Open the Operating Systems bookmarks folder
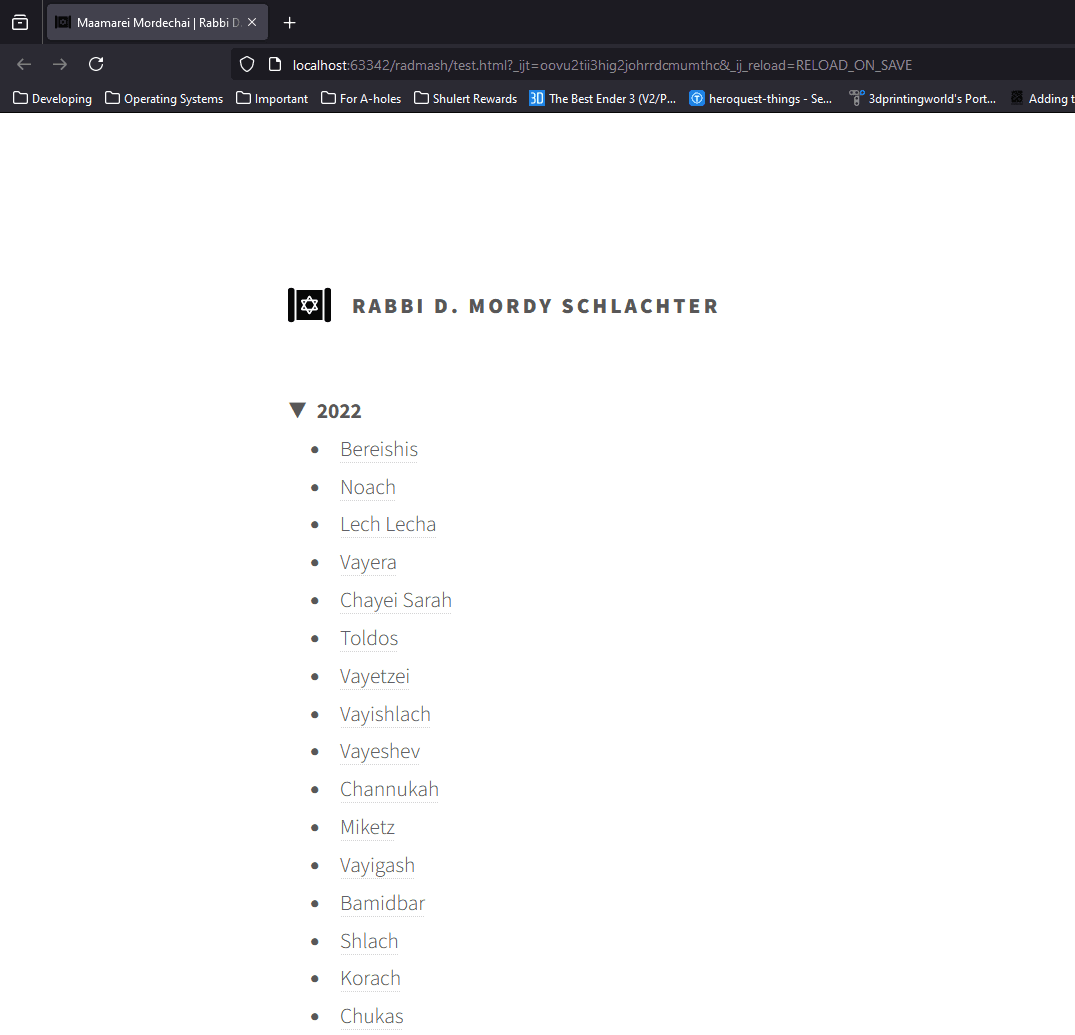The height and width of the screenshot is (1035, 1075). (164, 99)
